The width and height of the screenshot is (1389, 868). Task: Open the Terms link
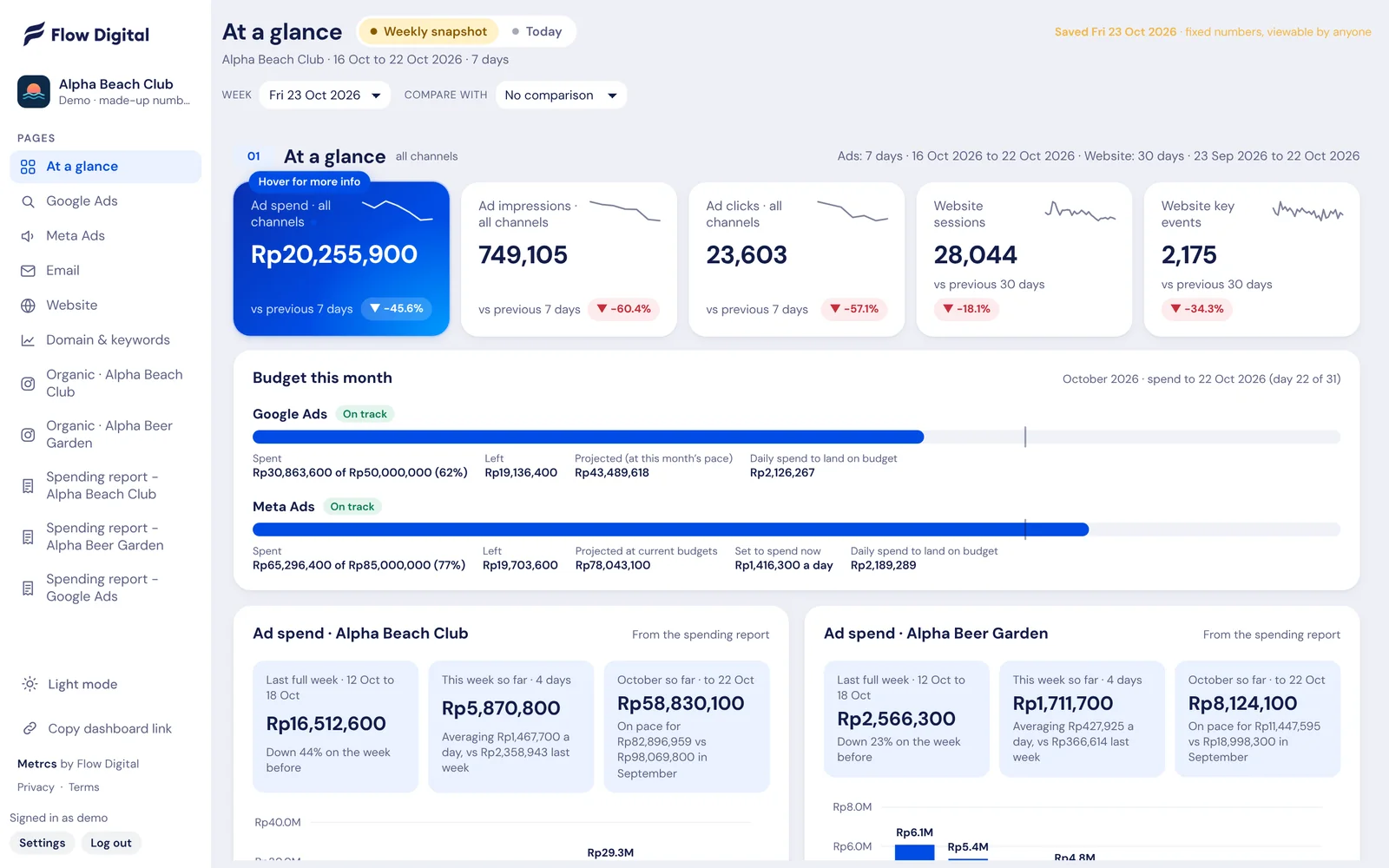tap(84, 787)
